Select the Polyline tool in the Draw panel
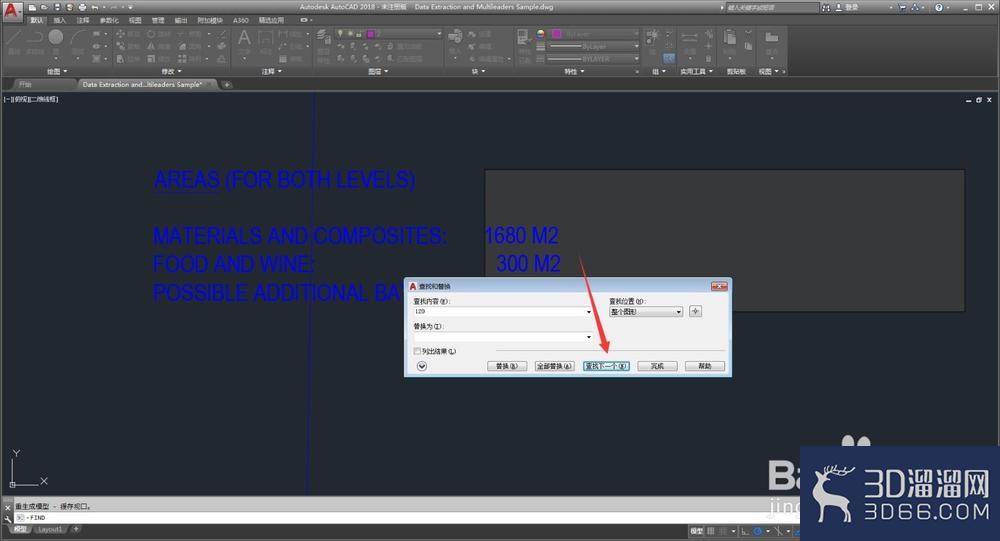This screenshot has height=541, width=1000. 35,38
